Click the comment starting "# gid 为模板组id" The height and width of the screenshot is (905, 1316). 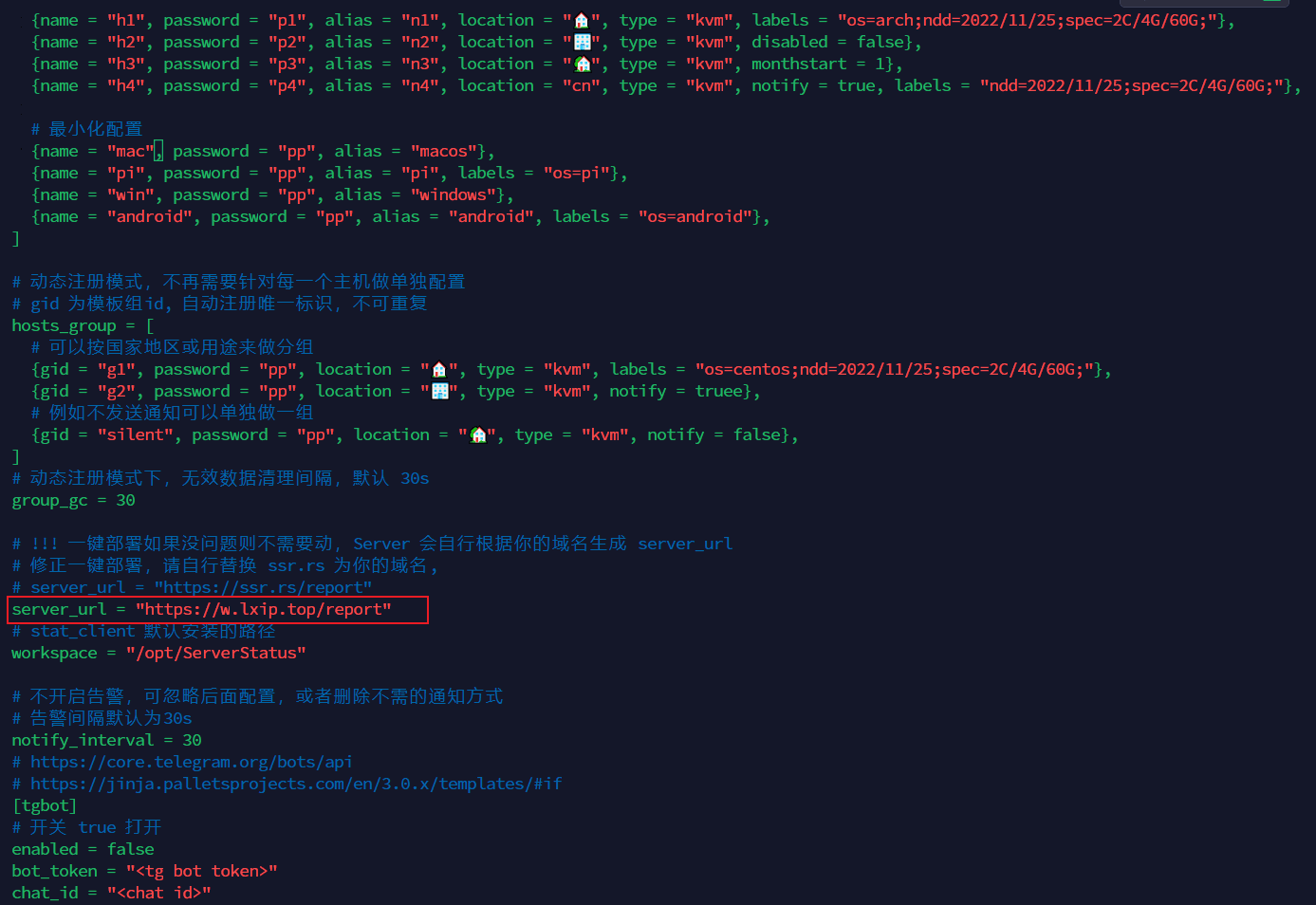(x=219, y=304)
